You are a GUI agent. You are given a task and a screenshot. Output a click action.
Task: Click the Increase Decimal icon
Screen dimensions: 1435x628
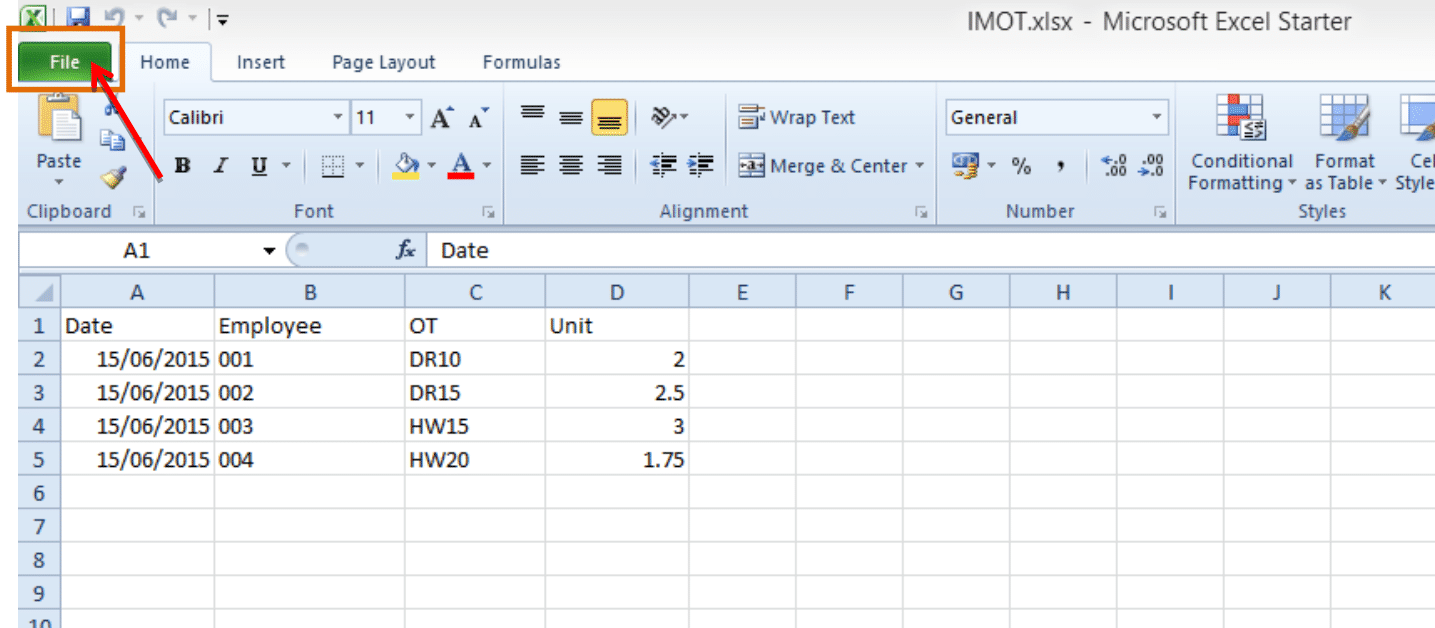tap(1113, 166)
